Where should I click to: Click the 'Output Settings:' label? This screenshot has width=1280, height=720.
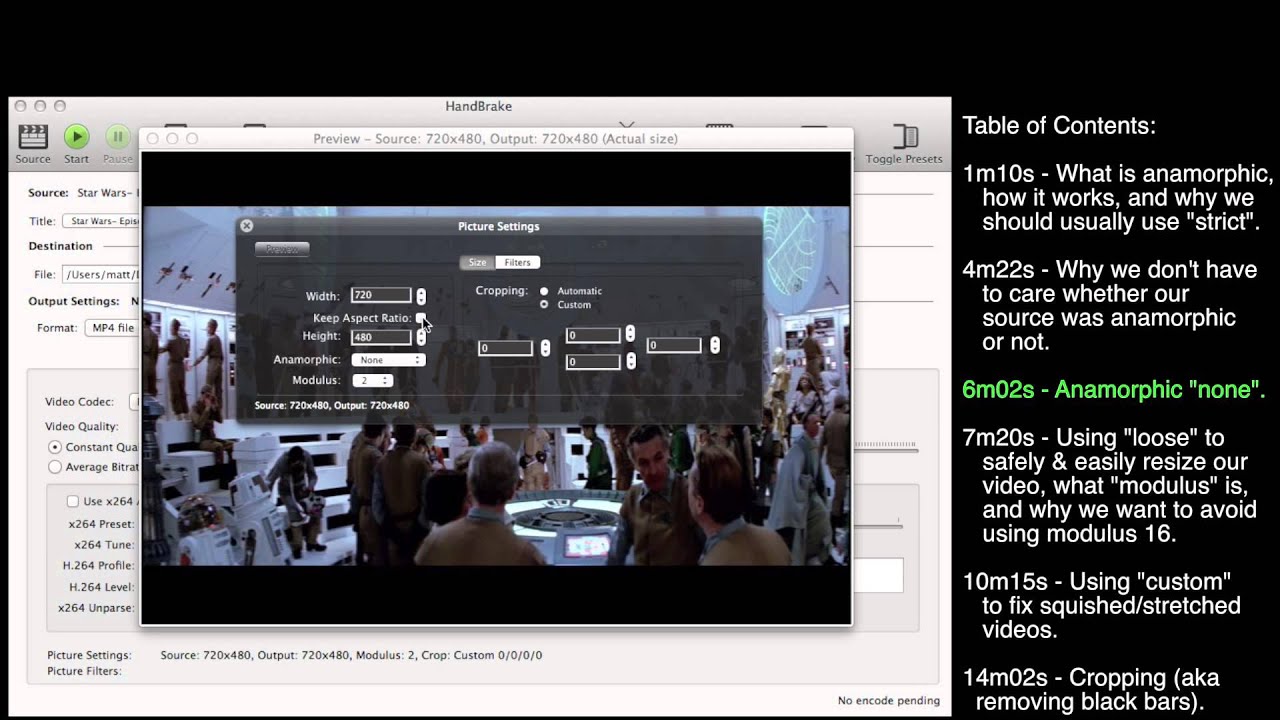[74, 301]
